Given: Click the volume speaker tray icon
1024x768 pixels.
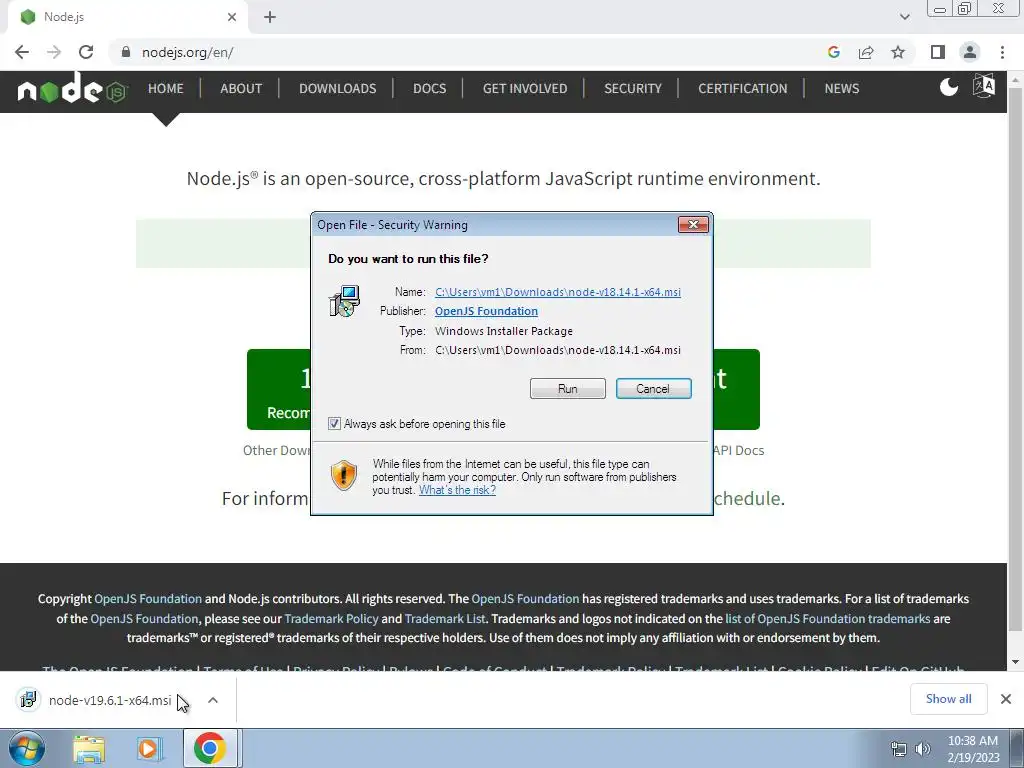Looking at the screenshot, I should [922, 749].
